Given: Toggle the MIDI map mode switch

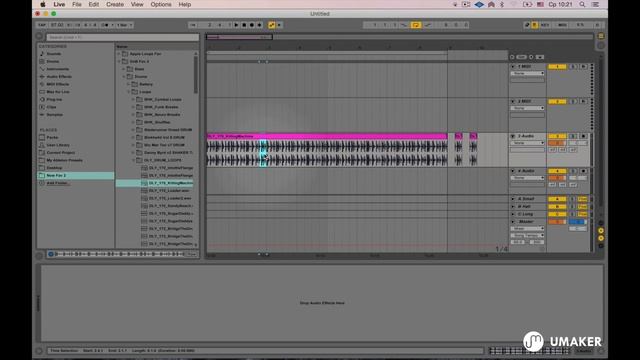Looking at the screenshot, I should coord(562,25).
